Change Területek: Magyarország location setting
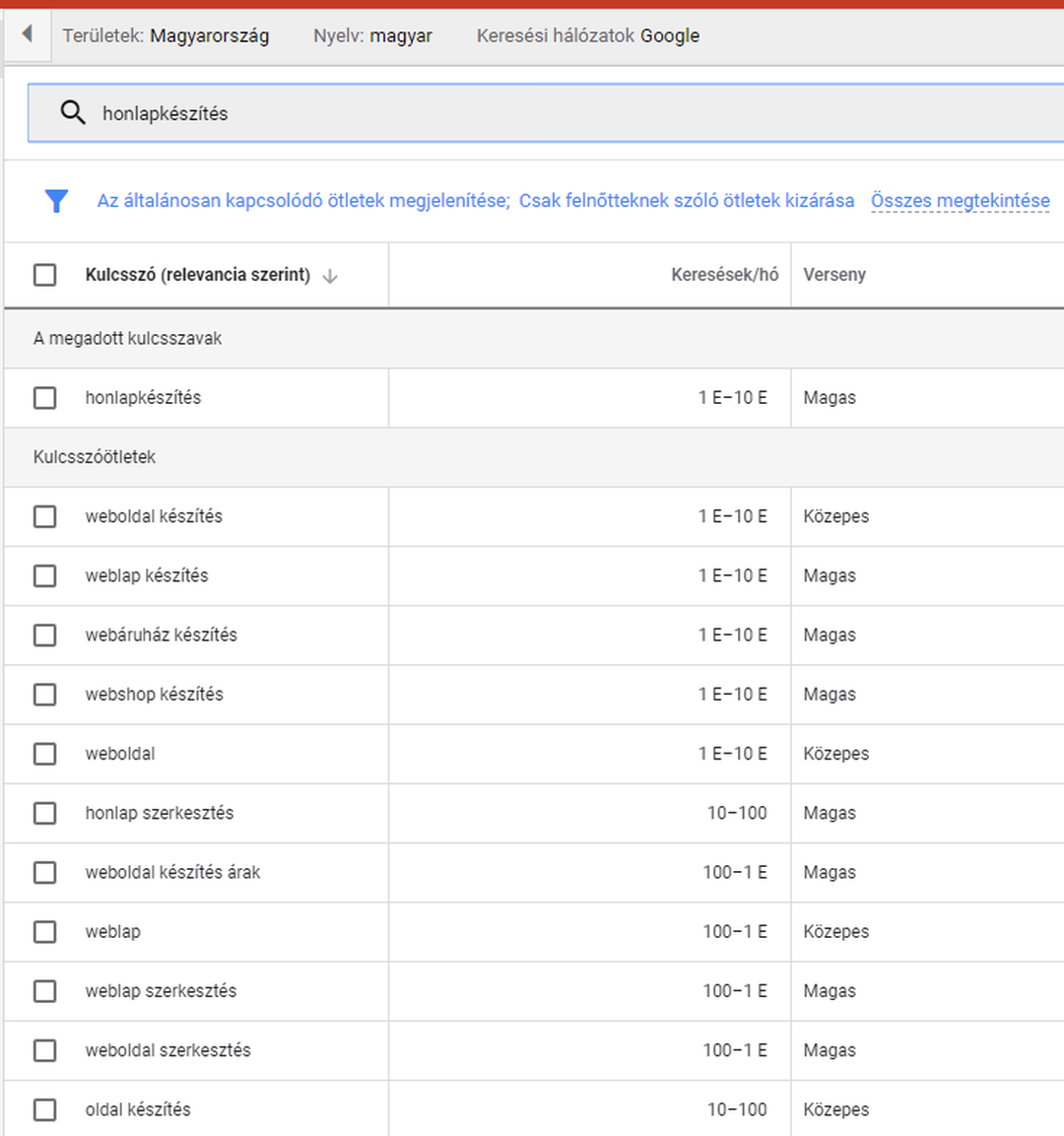The height and width of the screenshot is (1136, 1064). tap(166, 35)
